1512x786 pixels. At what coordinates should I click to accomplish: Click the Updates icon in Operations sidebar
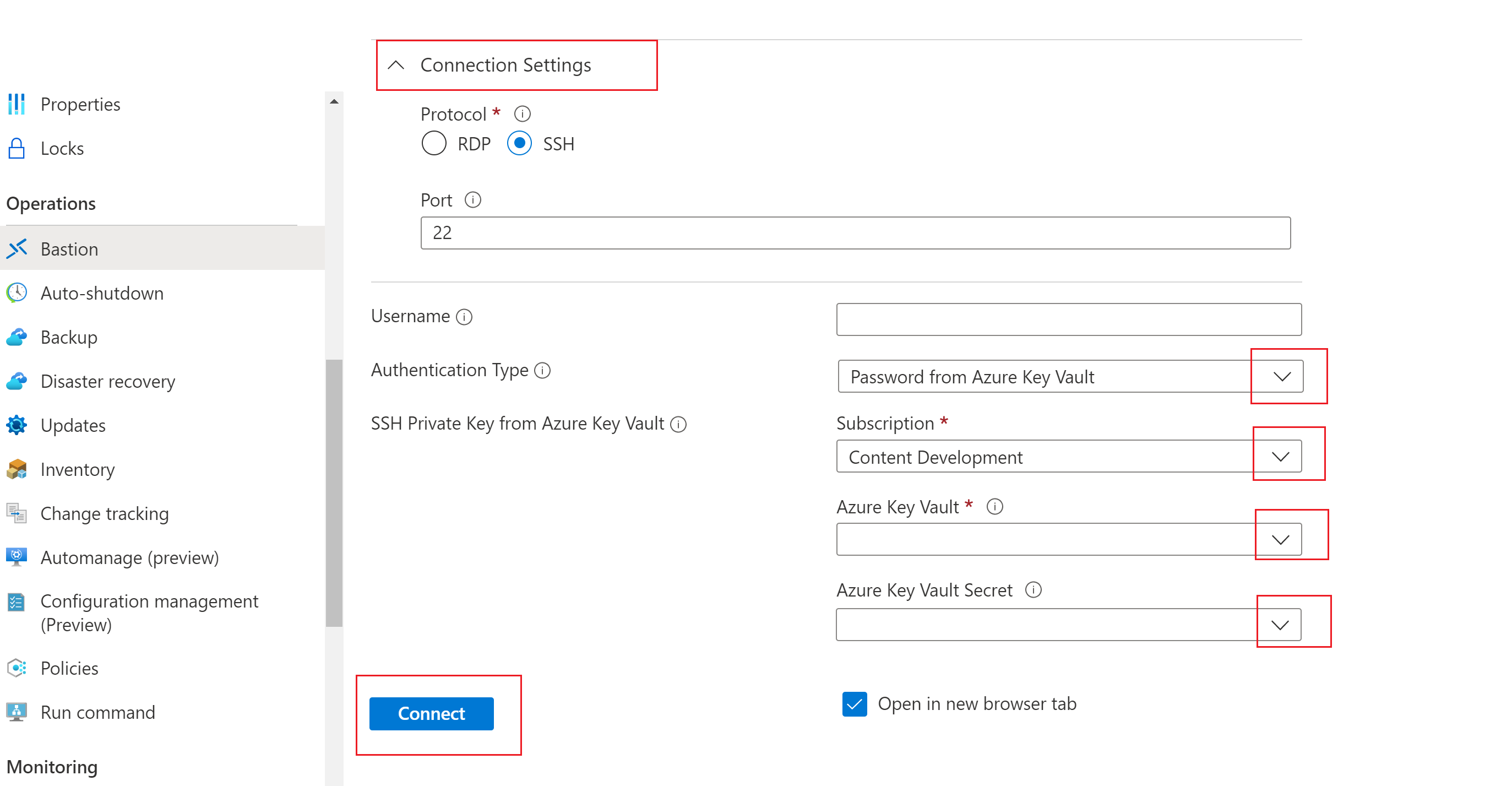(18, 424)
